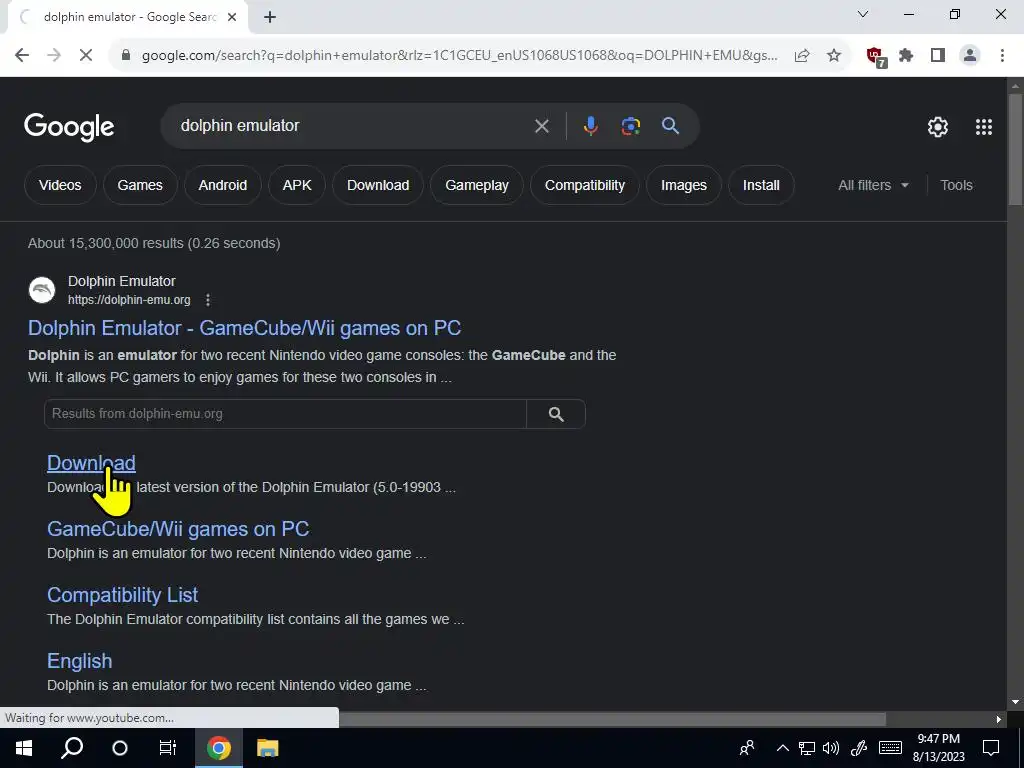
Task: Switch to Images results
Action: [684, 185]
